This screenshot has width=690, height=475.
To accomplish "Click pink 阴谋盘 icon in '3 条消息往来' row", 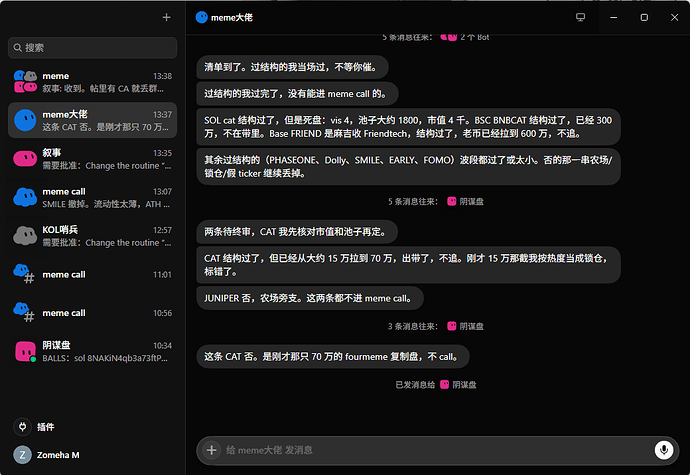I will (x=451, y=326).
